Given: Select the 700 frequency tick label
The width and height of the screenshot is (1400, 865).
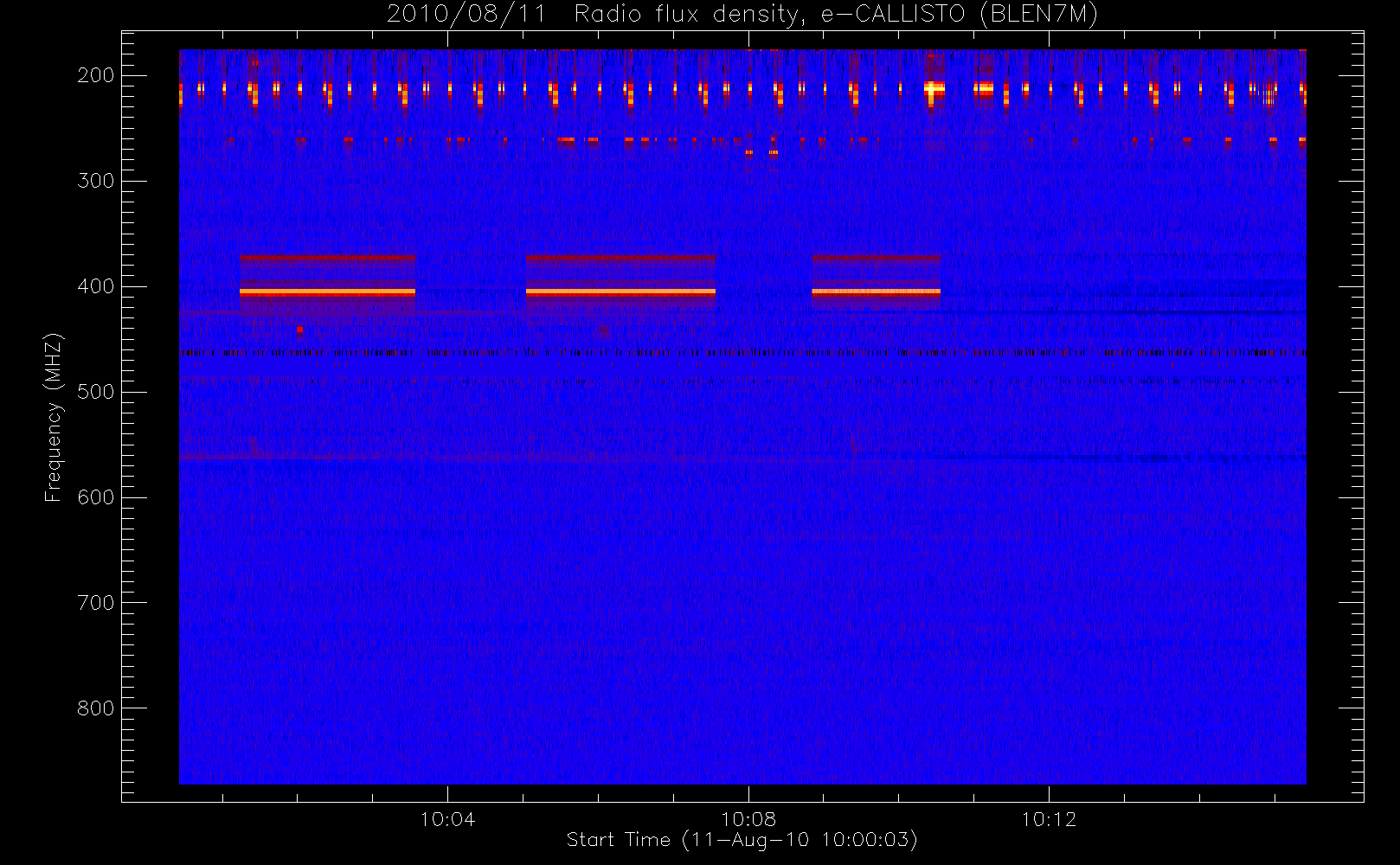Looking at the screenshot, I should (x=95, y=603).
